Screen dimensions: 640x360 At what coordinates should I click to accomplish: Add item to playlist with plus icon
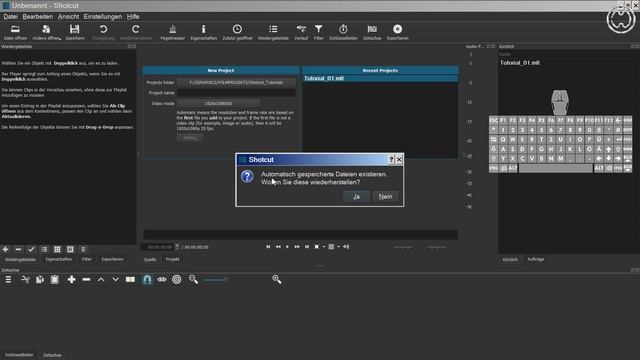click(5, 249)
